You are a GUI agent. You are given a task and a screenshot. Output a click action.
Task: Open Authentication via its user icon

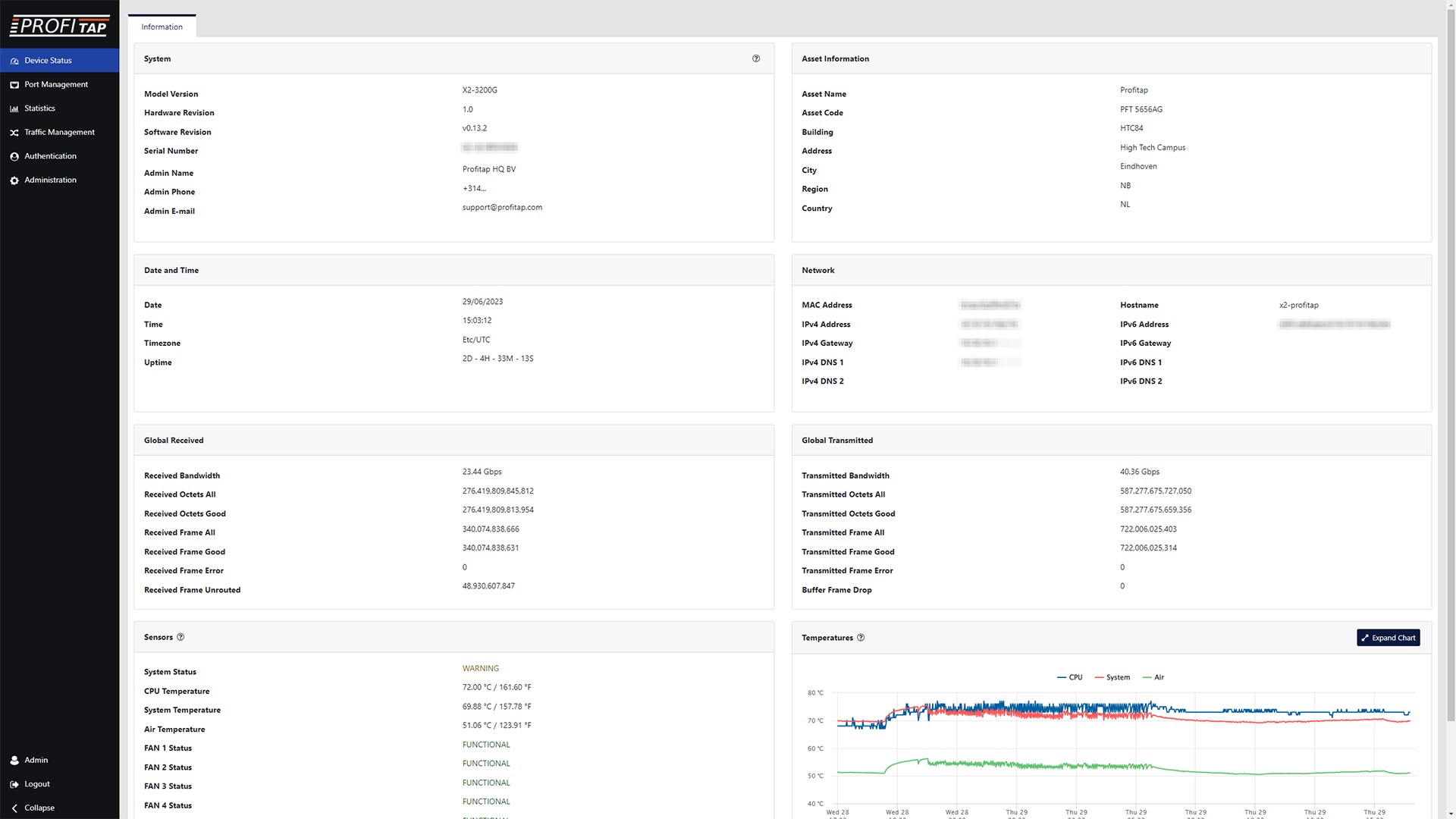(14, 156)
